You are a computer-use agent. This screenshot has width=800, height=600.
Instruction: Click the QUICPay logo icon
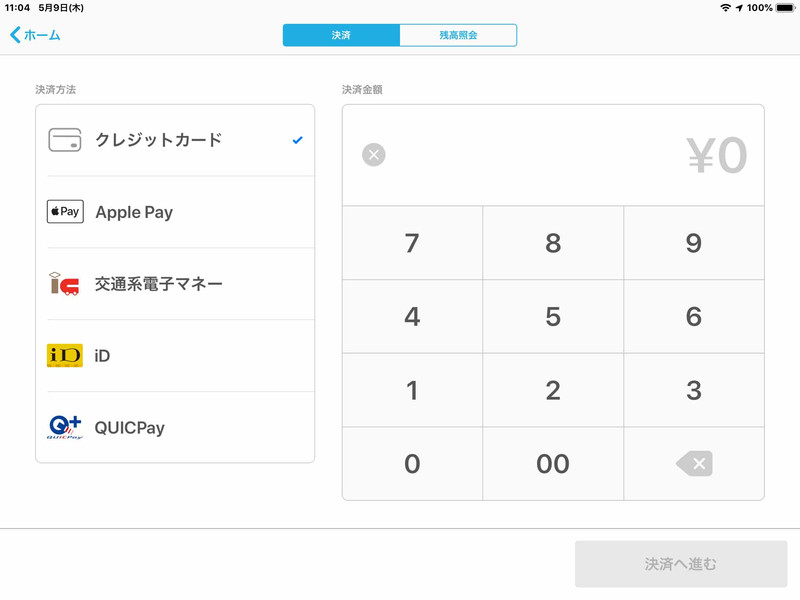pos(64,426)
